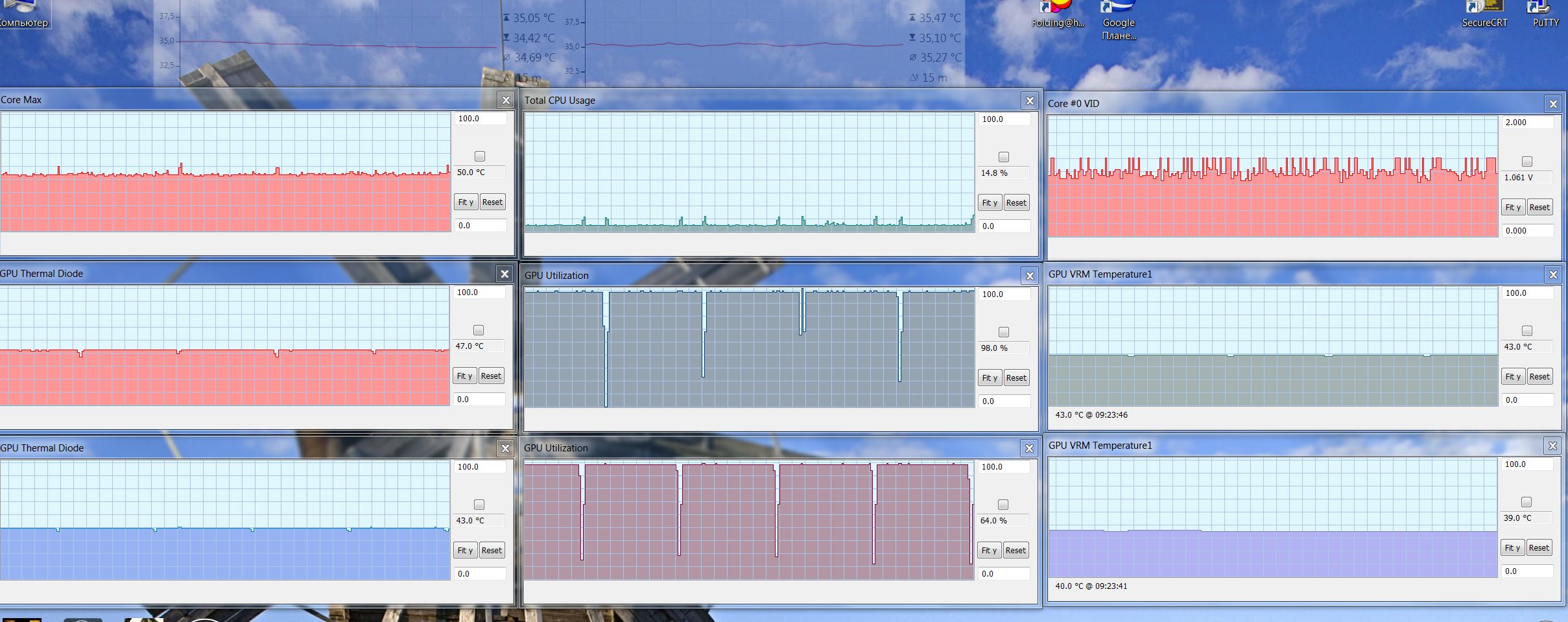Open the Folding@home desktop shortcut
This screenshot has height=622, width=1568.
point(1058,14)
